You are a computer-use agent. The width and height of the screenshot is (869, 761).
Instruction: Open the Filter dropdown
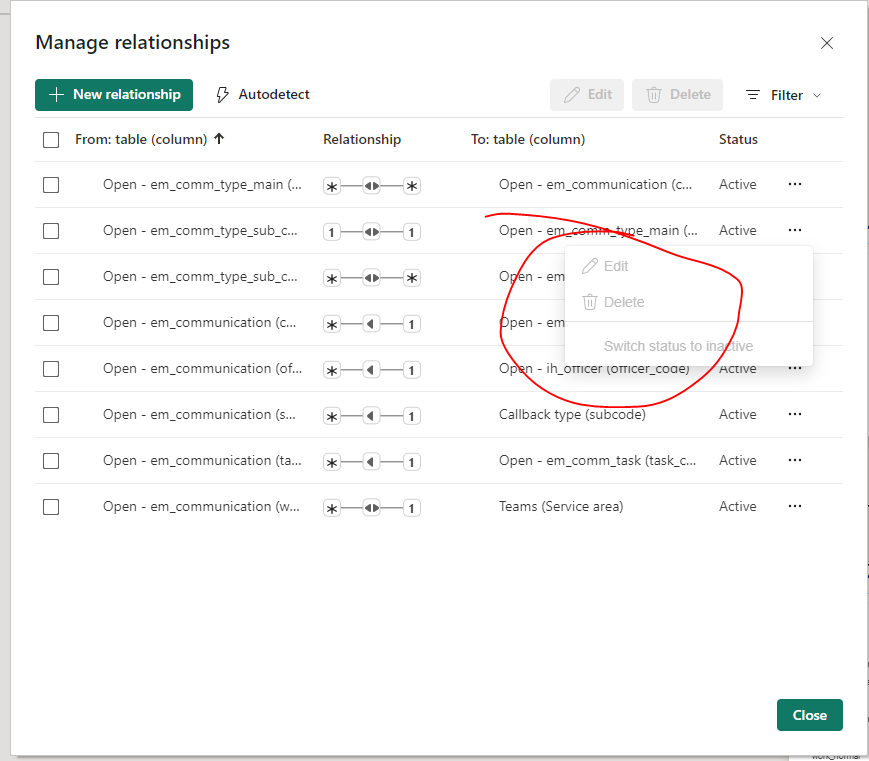[783, 95]
